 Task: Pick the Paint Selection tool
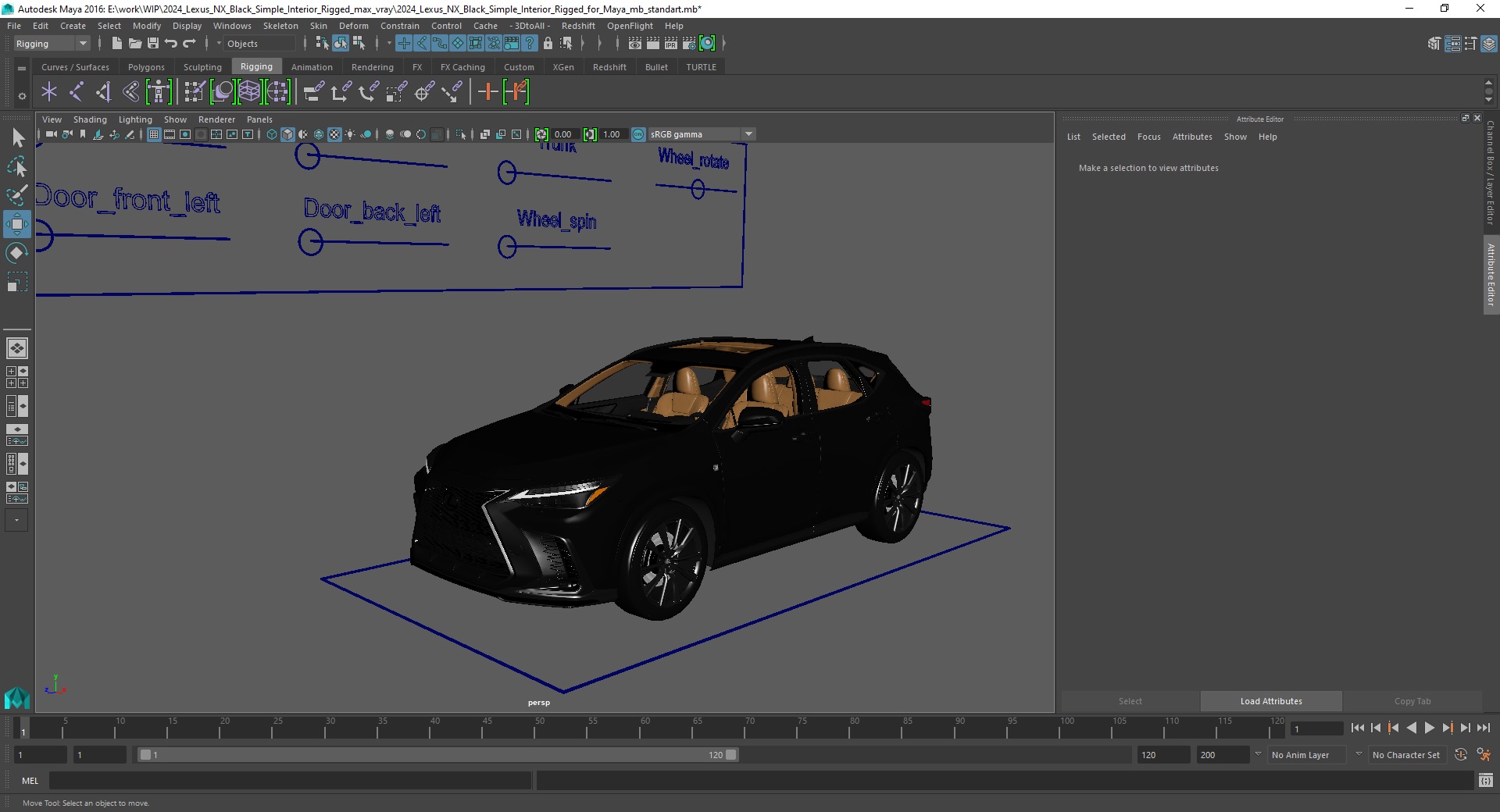(17, 195)
